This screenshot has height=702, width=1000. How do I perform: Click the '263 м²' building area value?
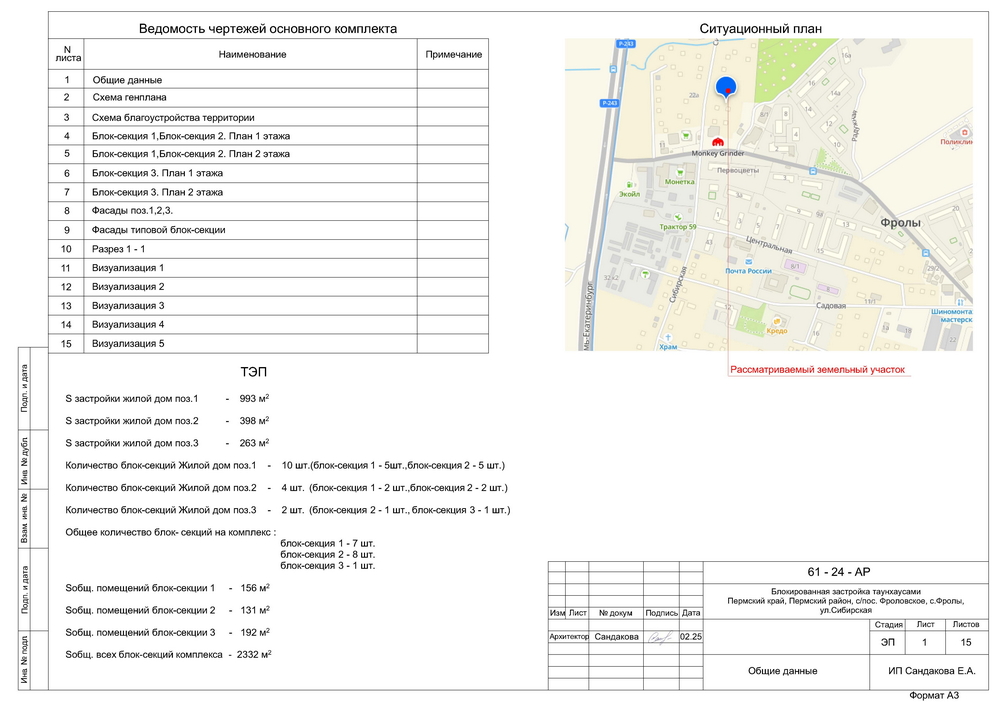[254, 443]
